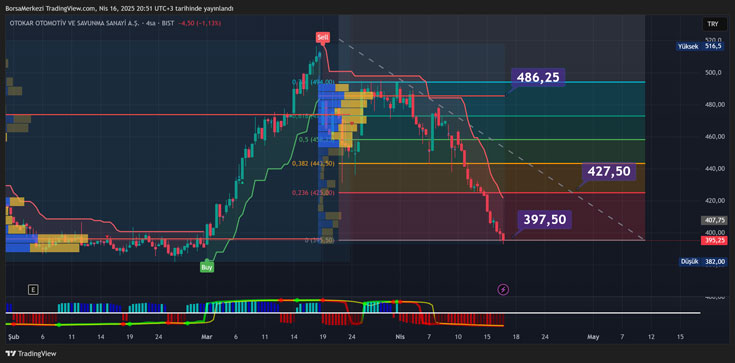
Task: Click the red Sell signal label
Action: pyautogui.click(x=322, y=37)
